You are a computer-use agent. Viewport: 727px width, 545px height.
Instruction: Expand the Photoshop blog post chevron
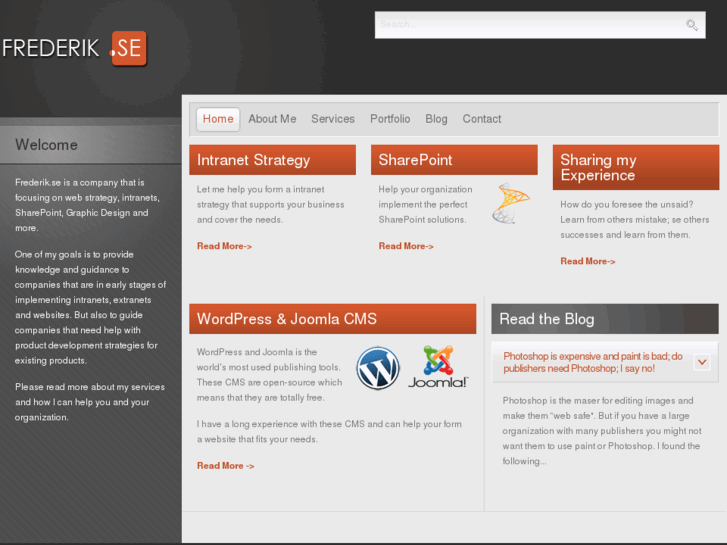[702, 362]
